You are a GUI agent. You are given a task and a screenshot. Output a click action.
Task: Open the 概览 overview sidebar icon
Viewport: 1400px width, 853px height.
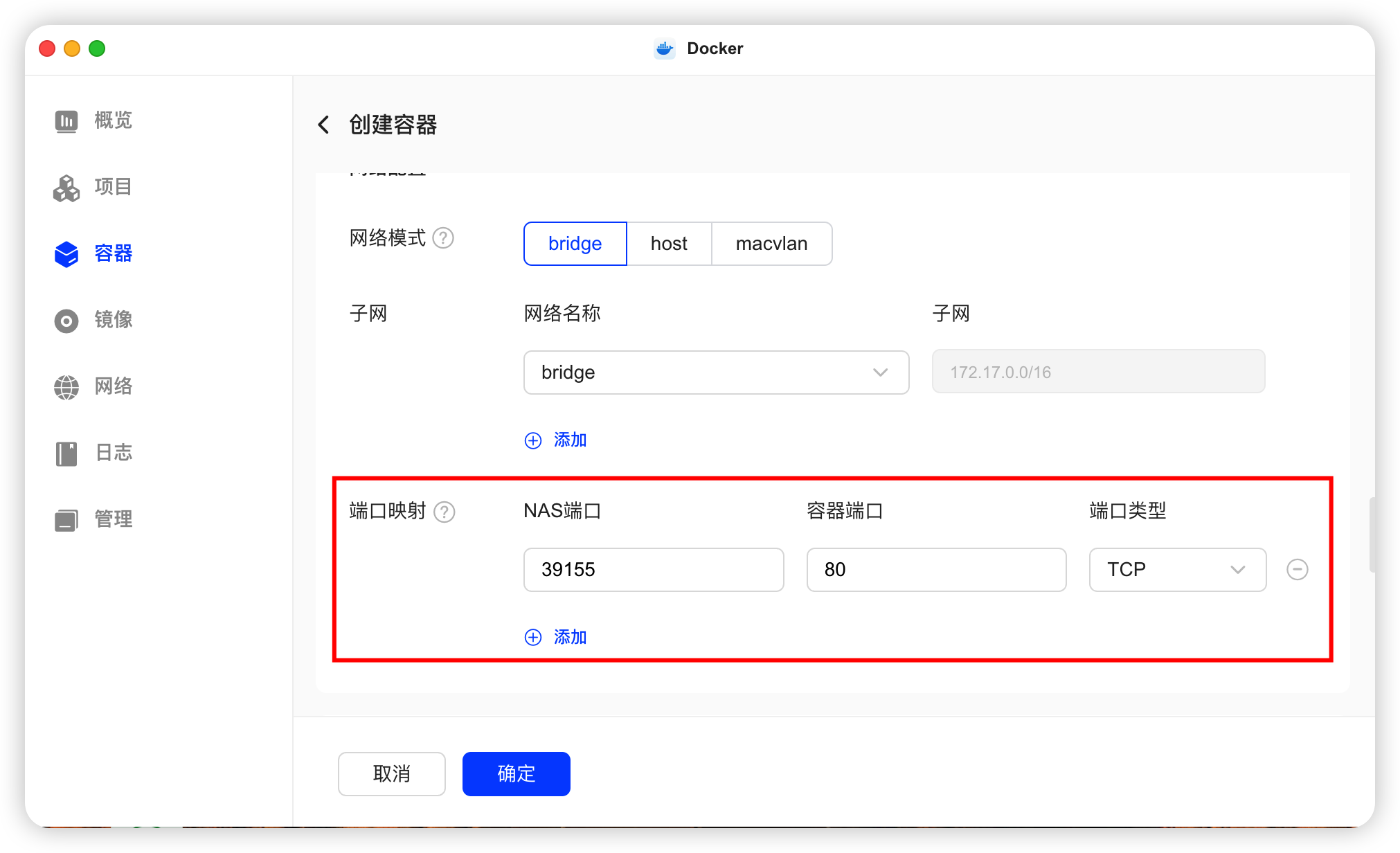tap(66, 121)
